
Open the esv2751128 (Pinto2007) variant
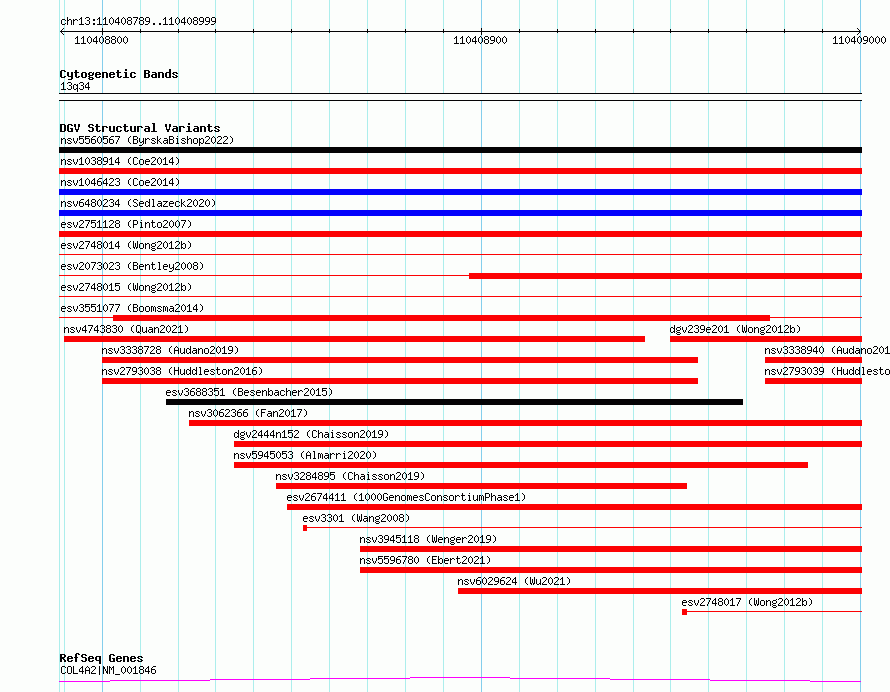(x=460, y=234)
